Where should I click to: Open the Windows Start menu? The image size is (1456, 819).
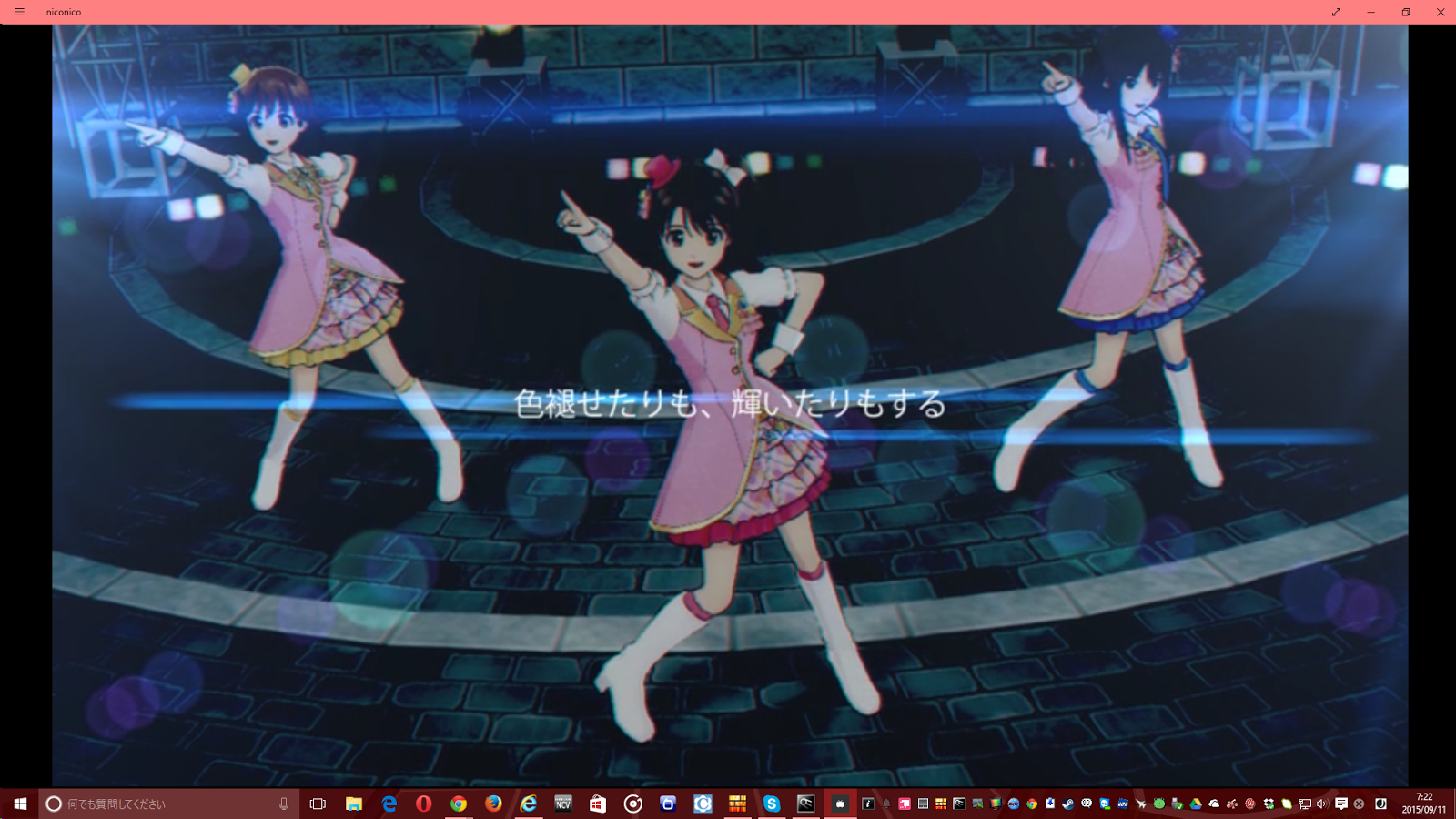coord(19,804)
